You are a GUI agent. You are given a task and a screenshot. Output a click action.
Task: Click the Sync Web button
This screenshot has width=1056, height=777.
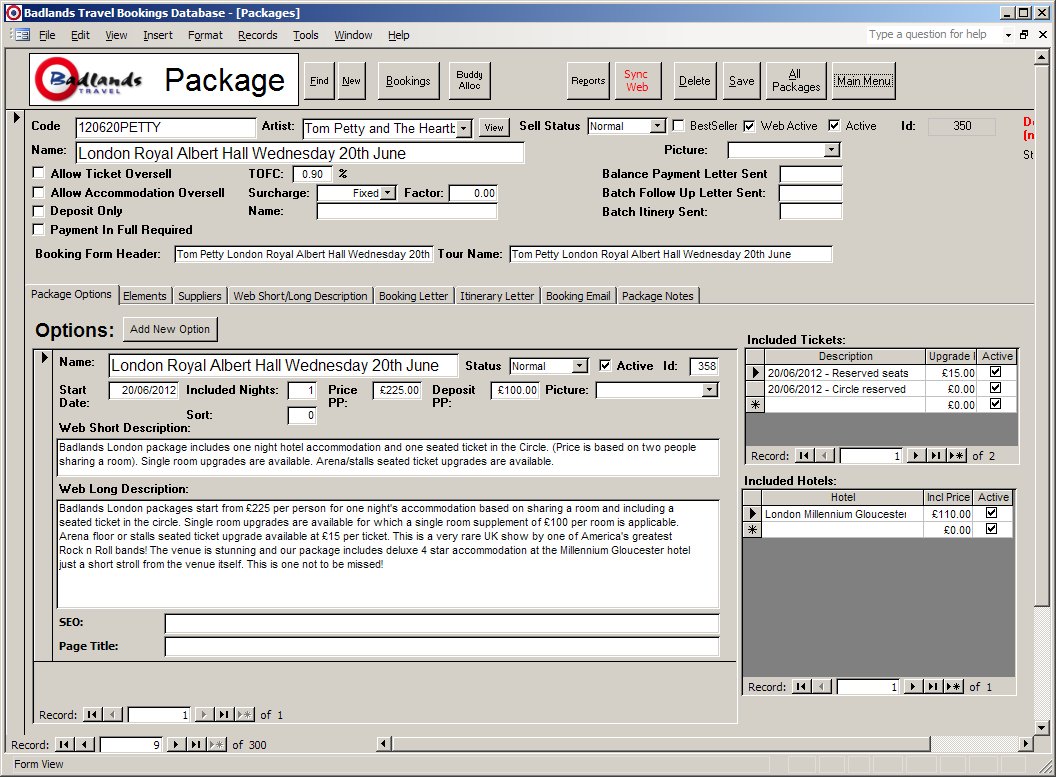pos(636,81)
